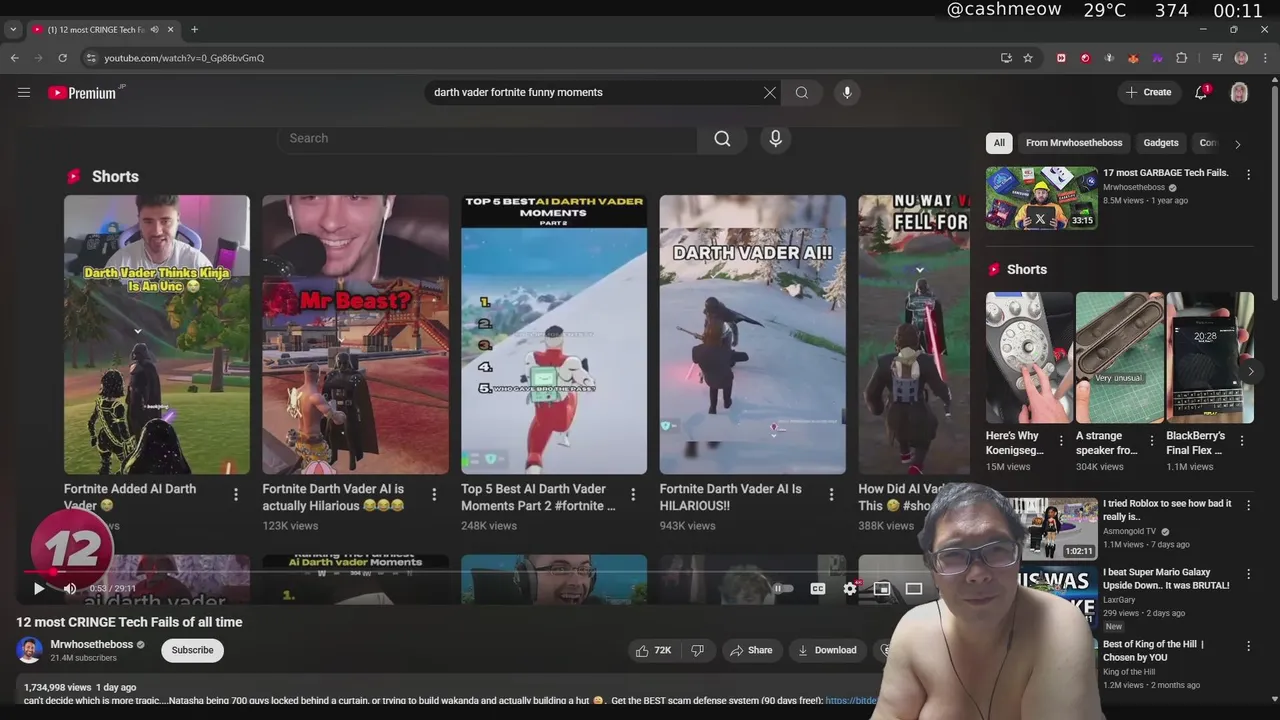
Task: Open the tab search dropdown arrow
Action: pyautogui.click(x=13, y=29)
